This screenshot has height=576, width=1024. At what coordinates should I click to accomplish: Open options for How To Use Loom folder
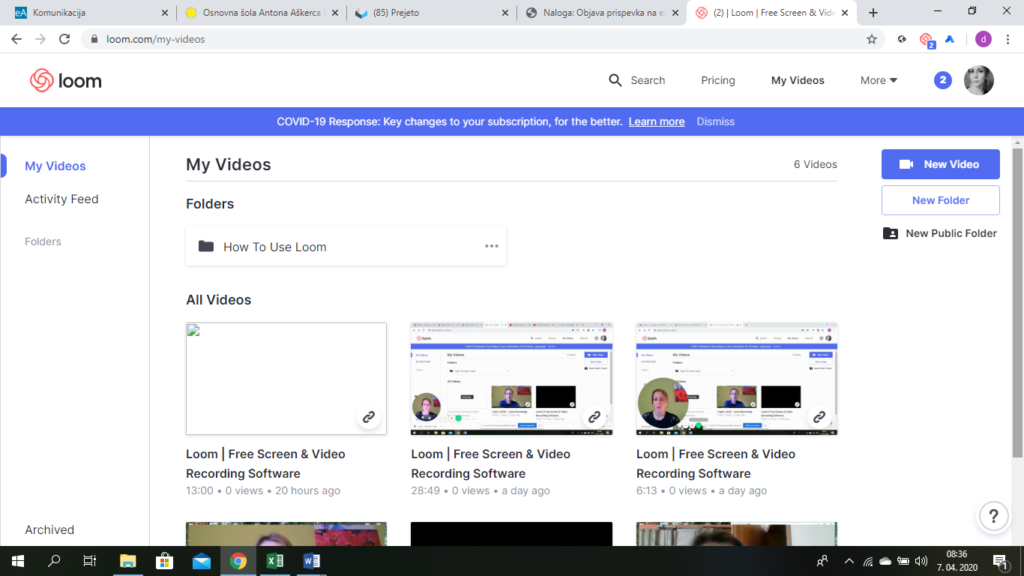point(491,246)
